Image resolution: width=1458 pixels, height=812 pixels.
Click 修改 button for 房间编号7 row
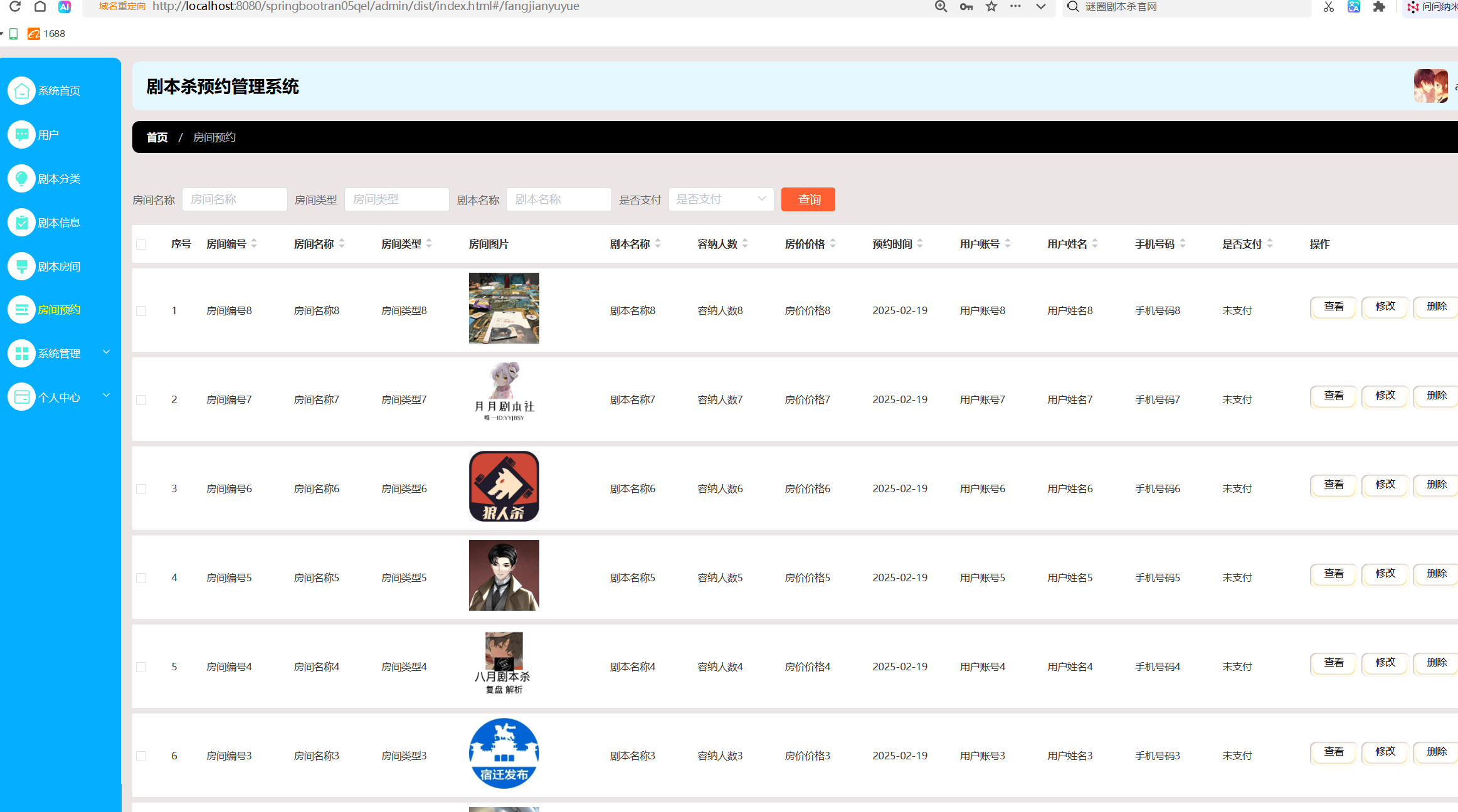coord(1385,396)
